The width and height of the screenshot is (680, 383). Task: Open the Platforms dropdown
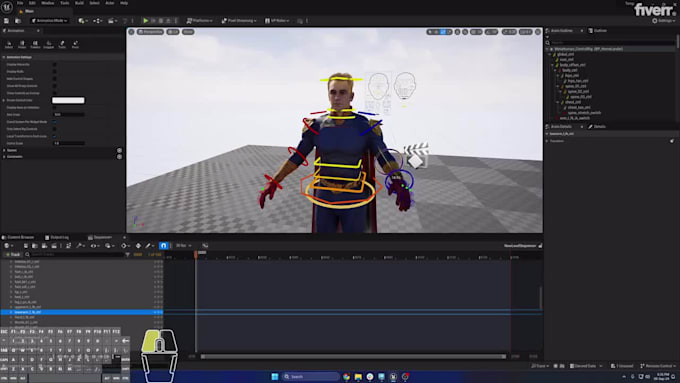coord(199,21)
